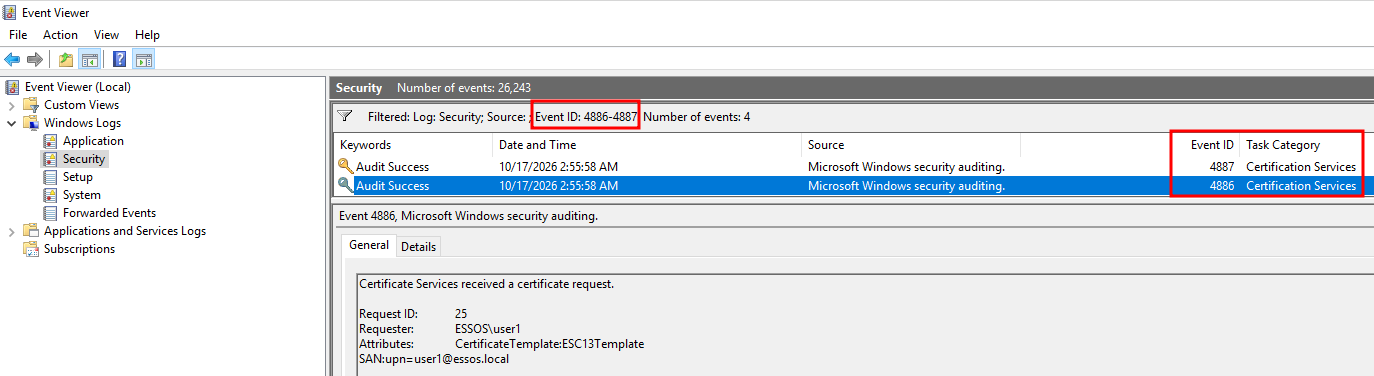Screen dimensions: 1374x376
Task: Switch to the General tab
Action: [369, 245]
